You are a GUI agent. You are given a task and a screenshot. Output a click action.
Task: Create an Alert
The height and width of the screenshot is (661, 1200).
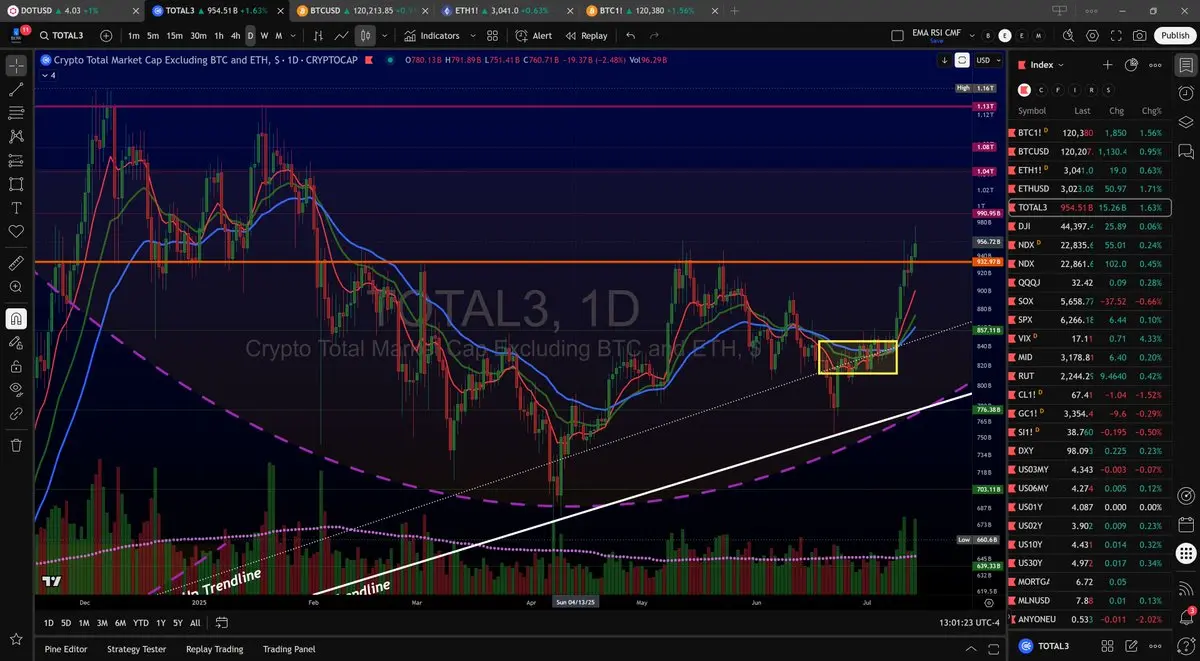(x=534, y=35)
